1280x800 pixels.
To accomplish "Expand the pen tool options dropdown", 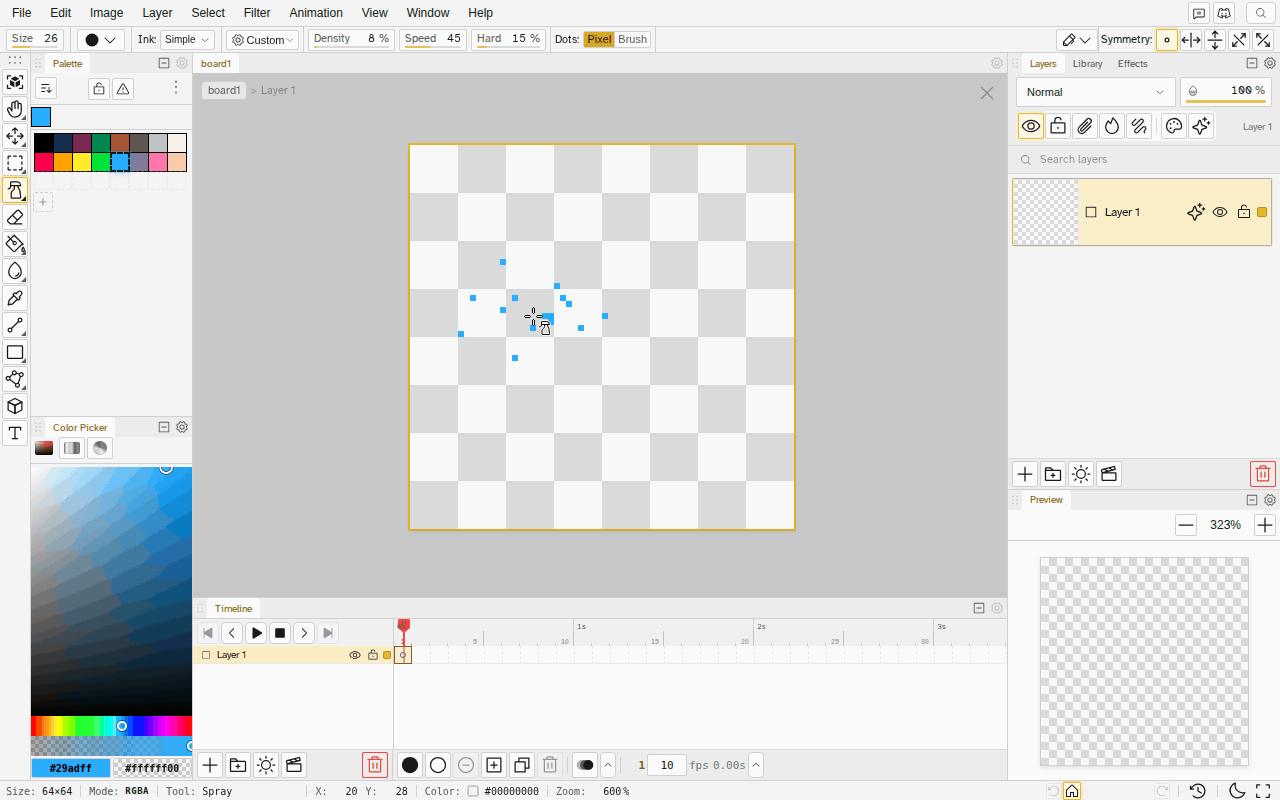I will 1076,40.
